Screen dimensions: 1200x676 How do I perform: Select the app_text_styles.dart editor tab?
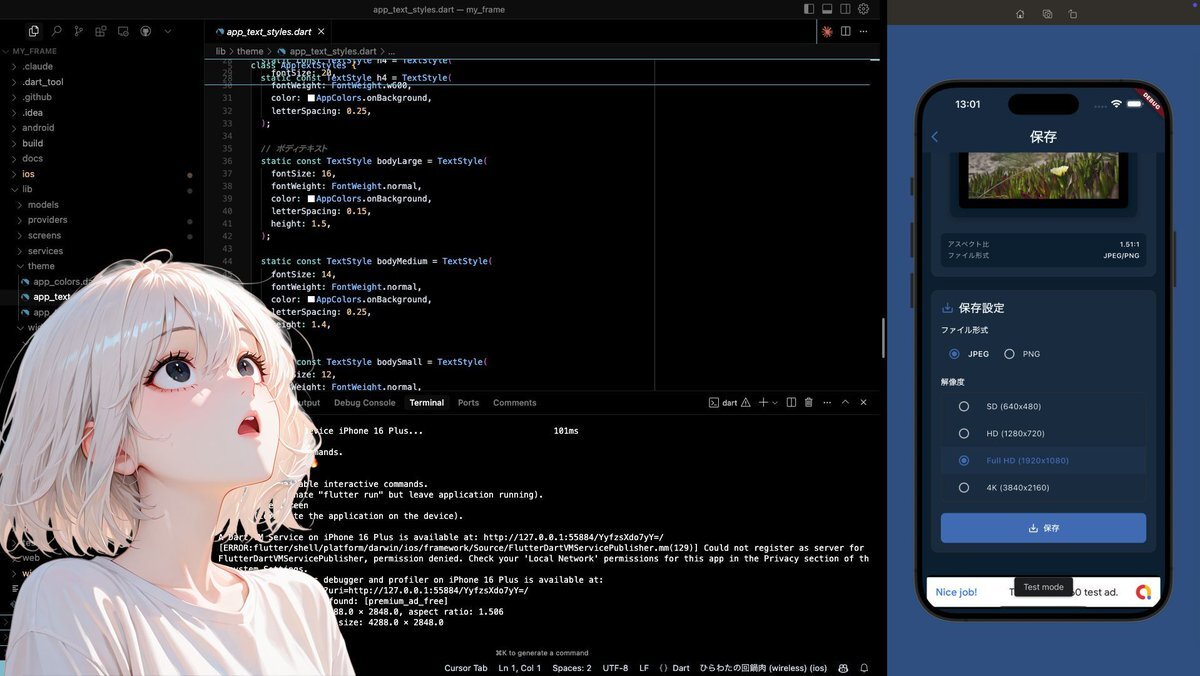tap(270, 32)
